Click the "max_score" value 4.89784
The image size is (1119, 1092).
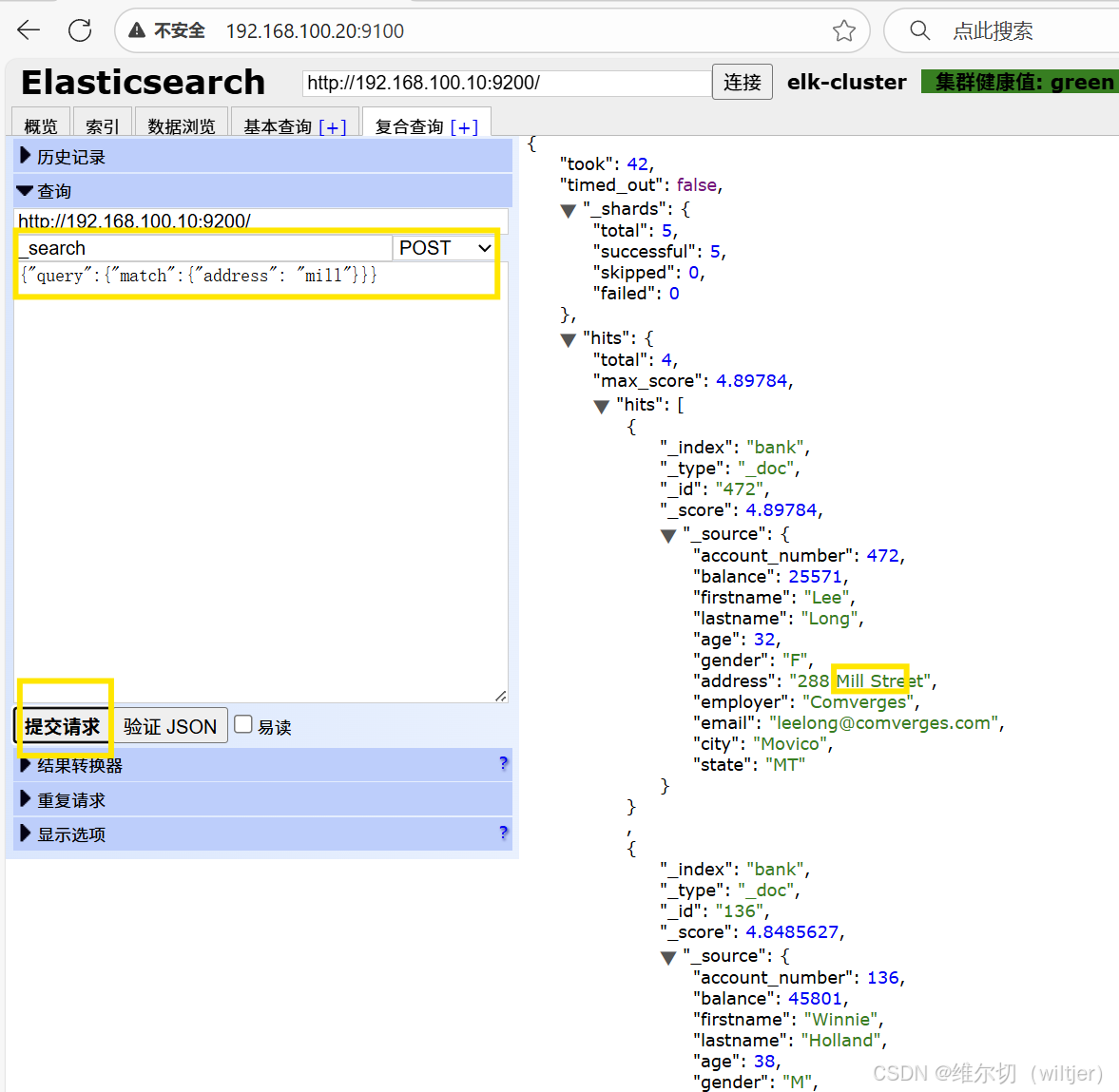(751, 381)
